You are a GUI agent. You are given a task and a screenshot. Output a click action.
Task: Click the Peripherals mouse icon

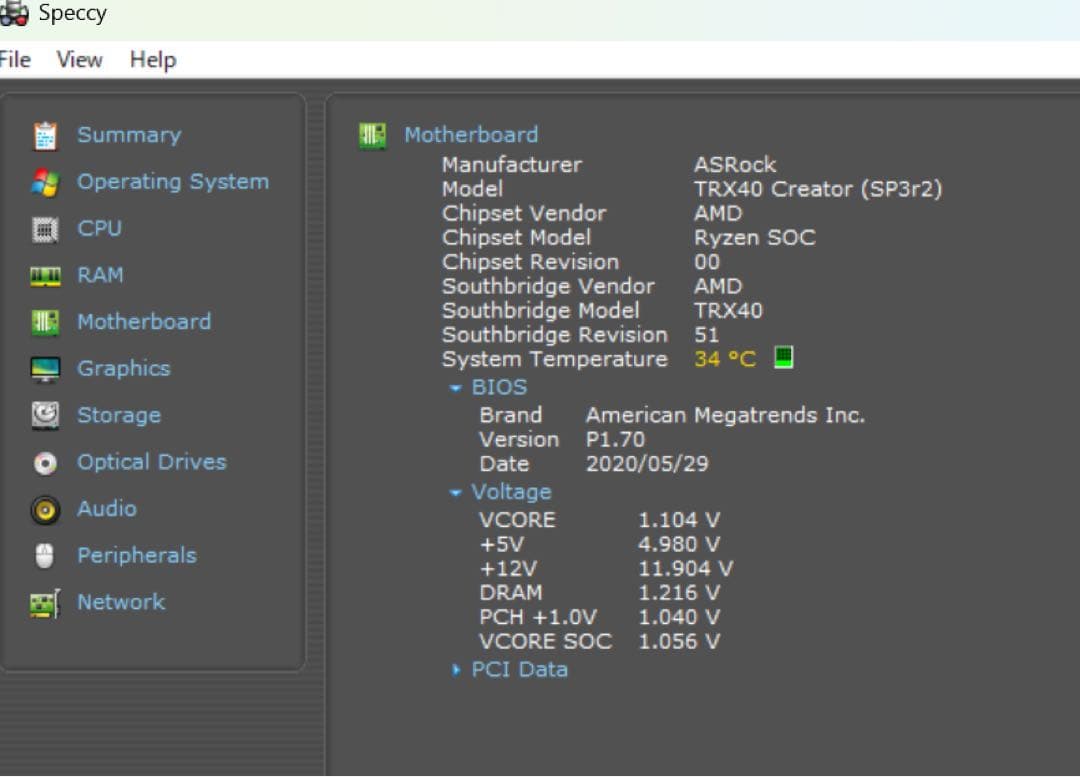coord(45,556)
